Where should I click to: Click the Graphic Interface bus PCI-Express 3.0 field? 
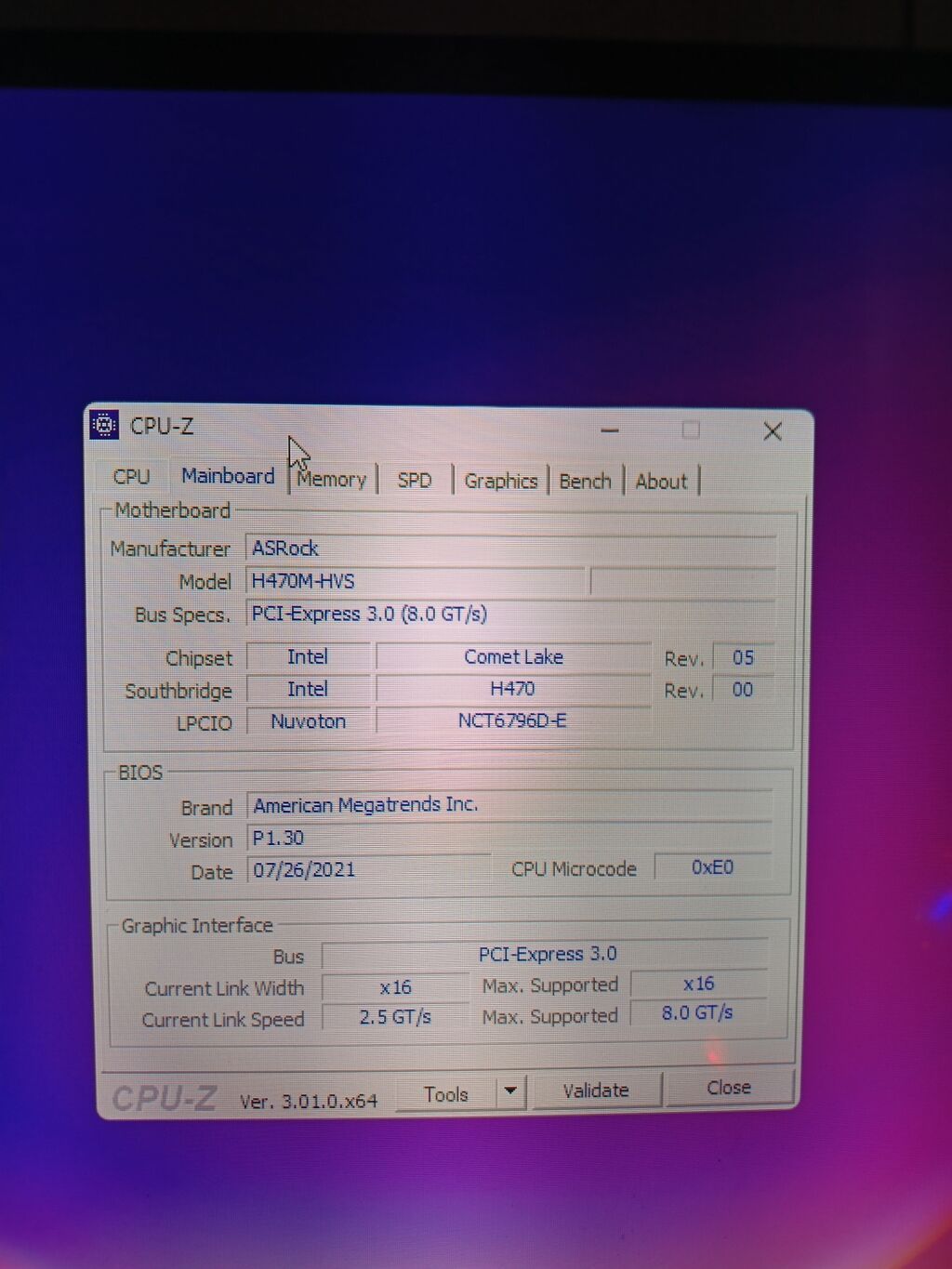[x=546, y=954]
